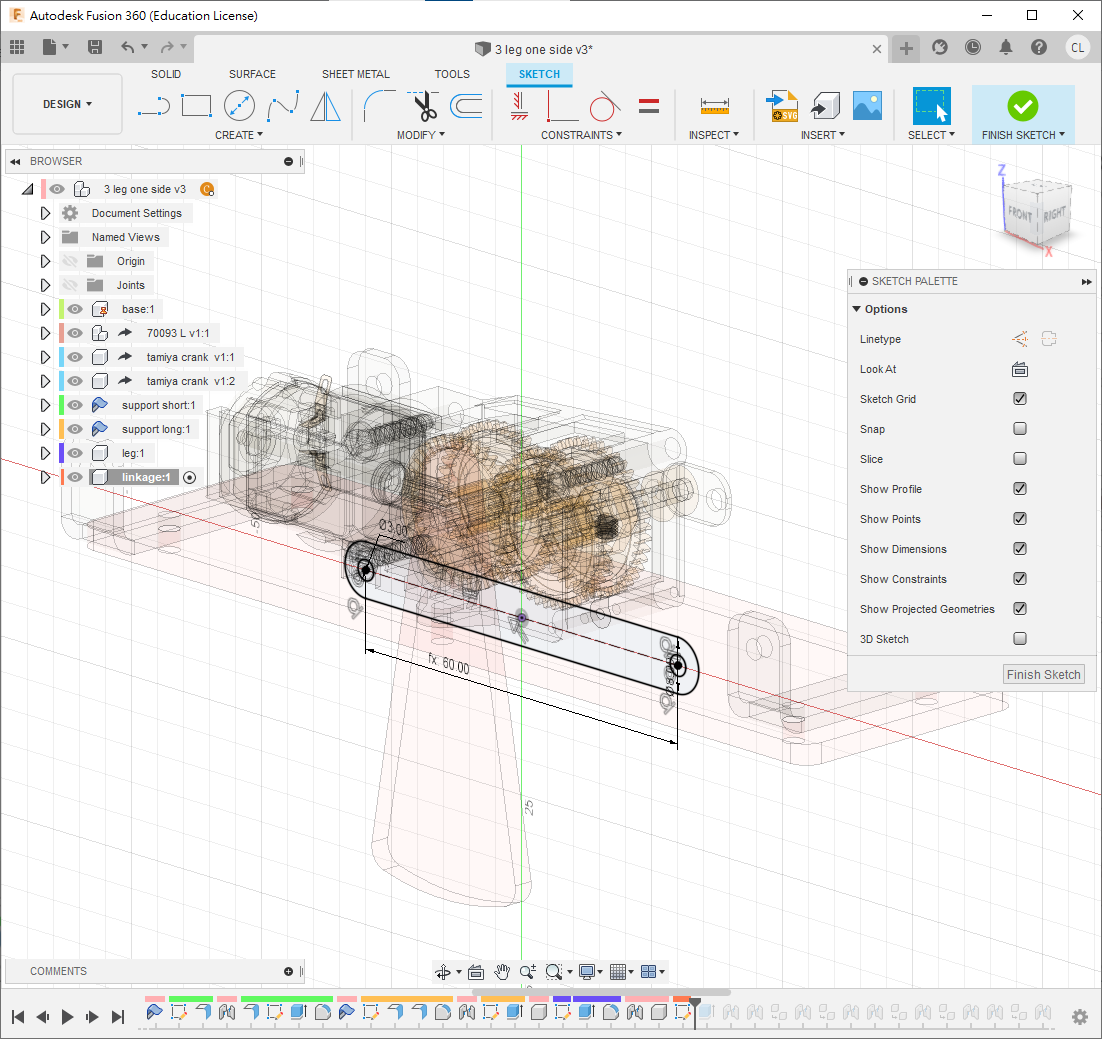Click the Trim scissors tool
The height and width of the screenshot is (1039, 1102).
coord(424,105)
